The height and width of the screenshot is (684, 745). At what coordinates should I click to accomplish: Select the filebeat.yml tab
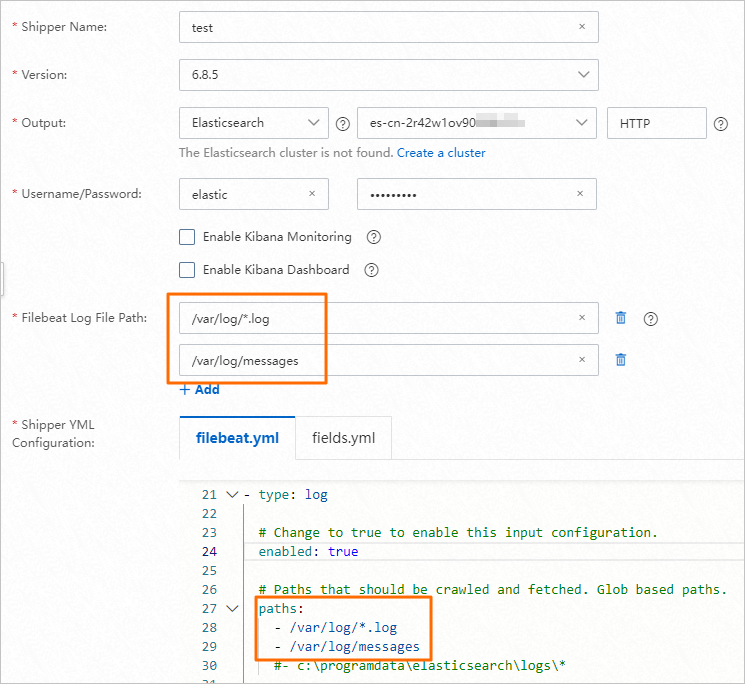coord(237,438)
